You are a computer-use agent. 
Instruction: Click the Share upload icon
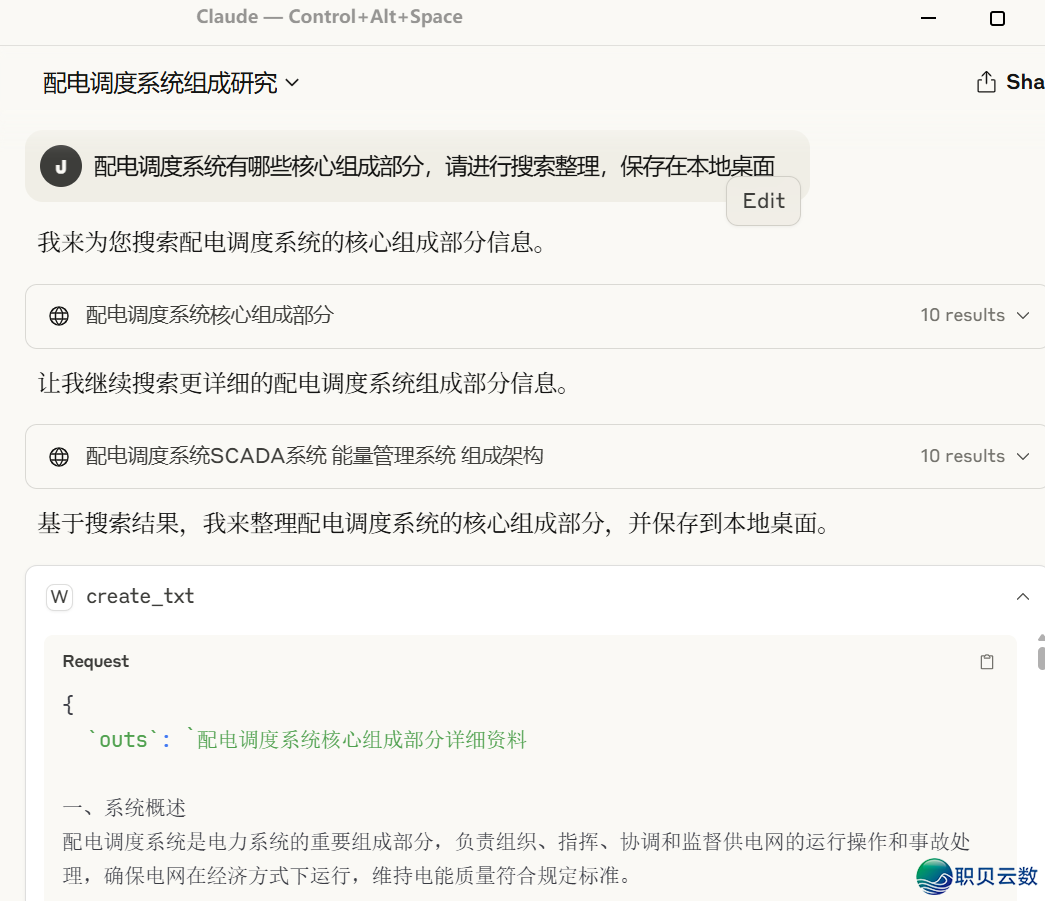point(986,82)
